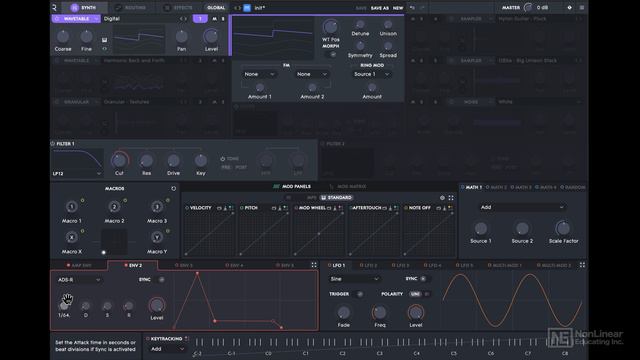Open the mod panels gear settings

(x=442, y=198)
